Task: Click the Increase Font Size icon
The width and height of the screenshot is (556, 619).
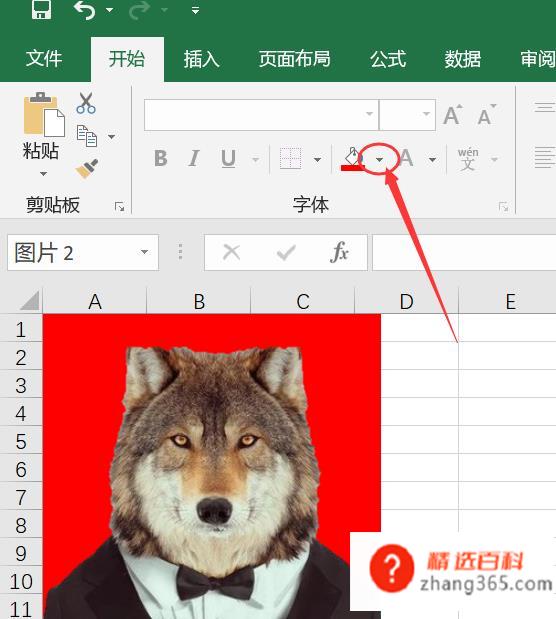Action: pos(453,114)
